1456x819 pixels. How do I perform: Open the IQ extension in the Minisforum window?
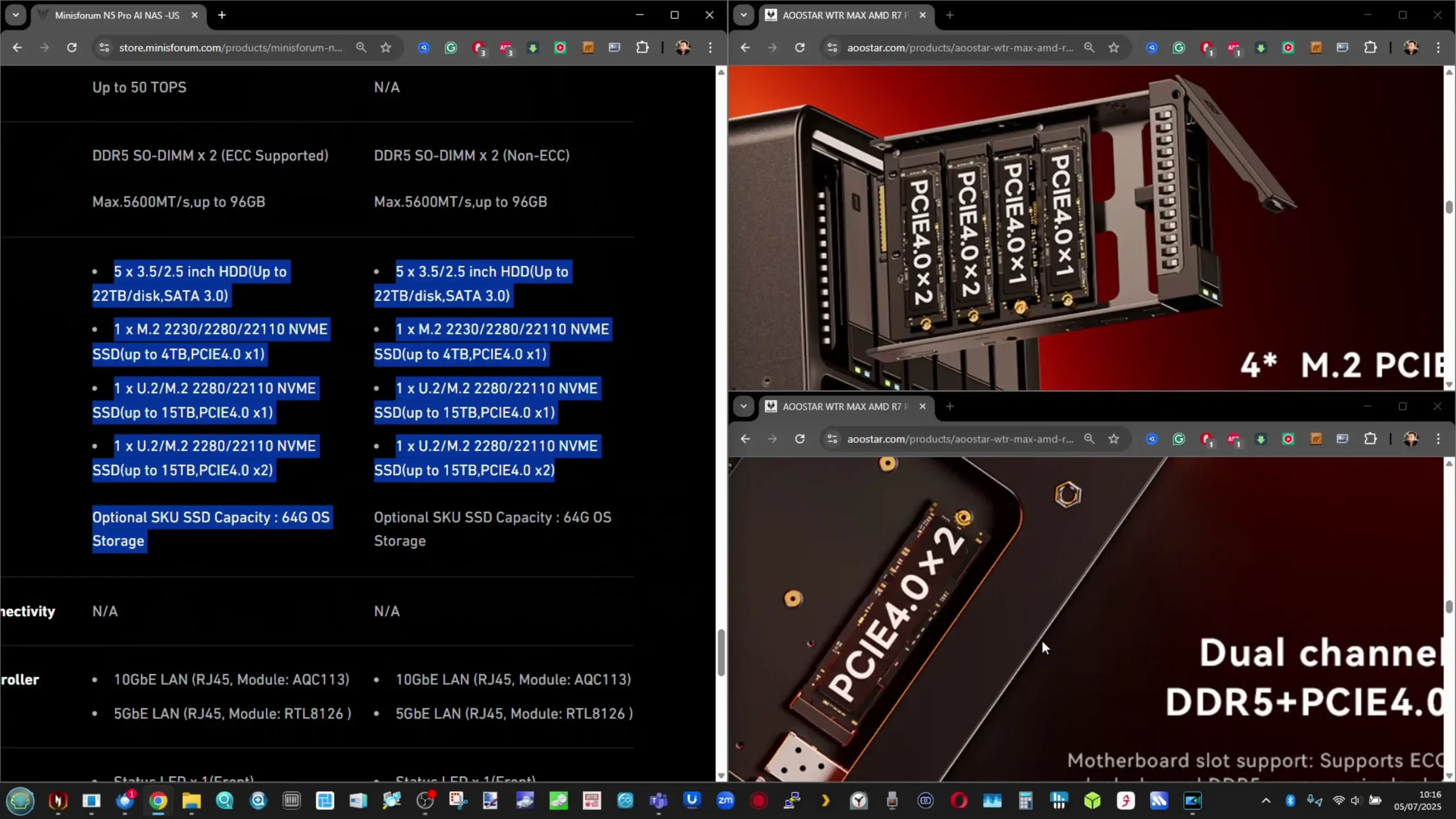(x=424, y=48)
